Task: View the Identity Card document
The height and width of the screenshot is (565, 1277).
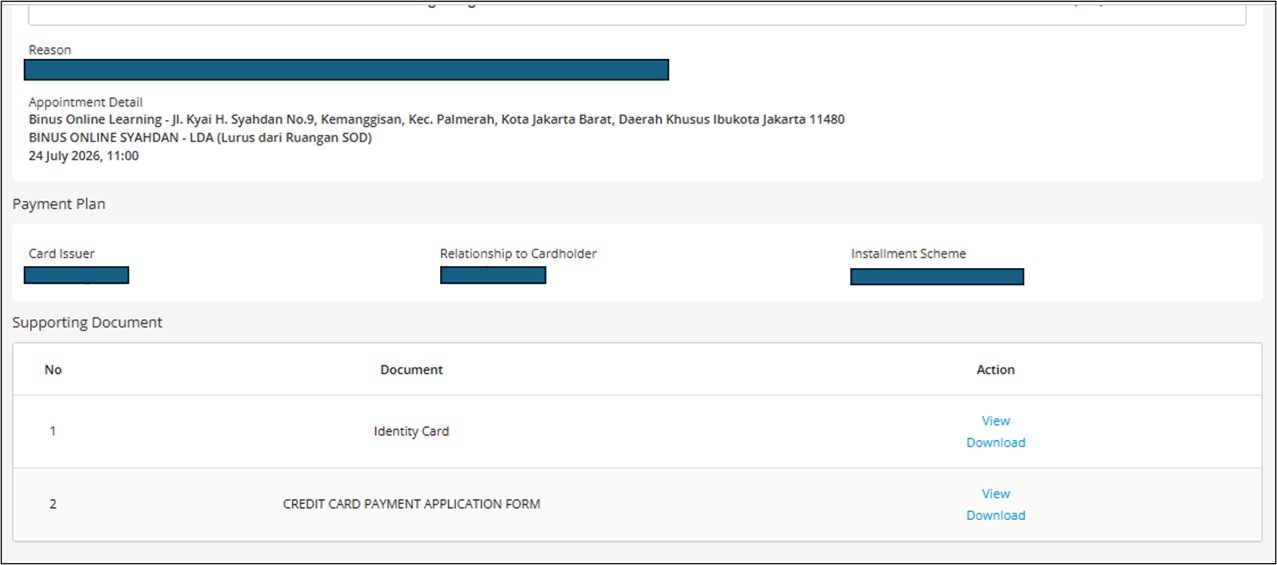Action: [x=995, y=421]
